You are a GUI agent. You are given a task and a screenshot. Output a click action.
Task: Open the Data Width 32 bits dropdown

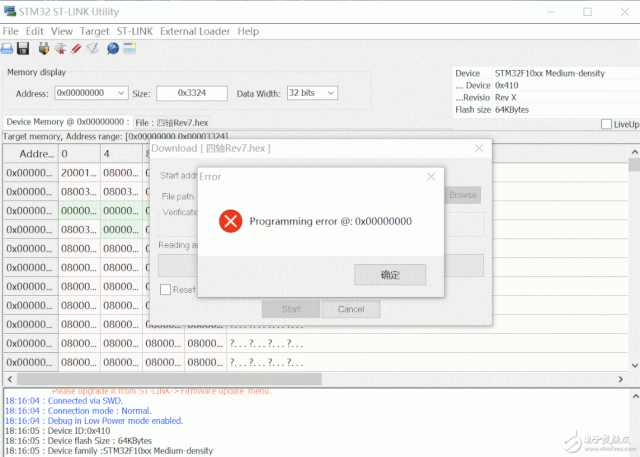331,93
